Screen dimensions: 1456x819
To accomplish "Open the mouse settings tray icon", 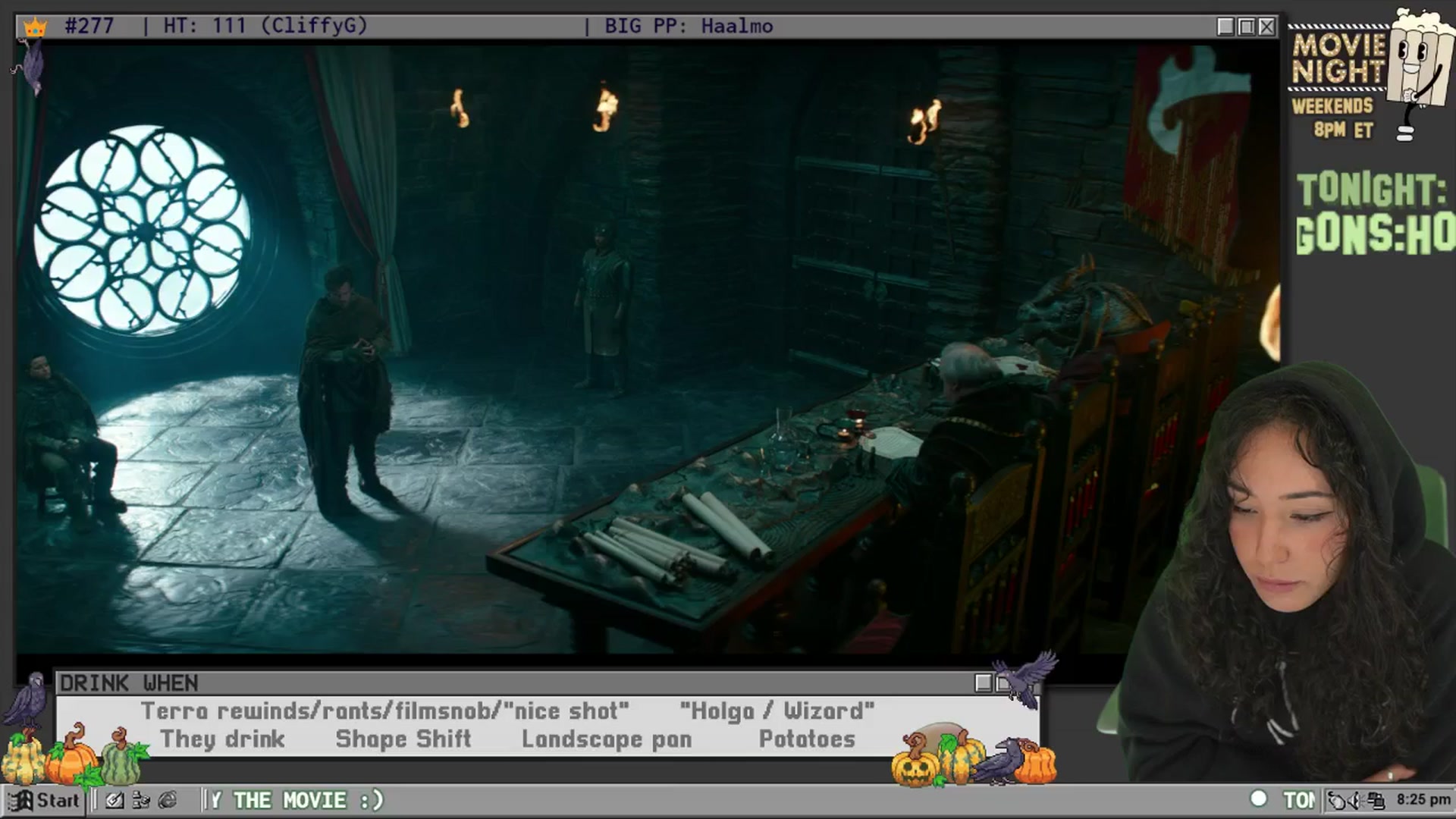I will point(1336,800).
